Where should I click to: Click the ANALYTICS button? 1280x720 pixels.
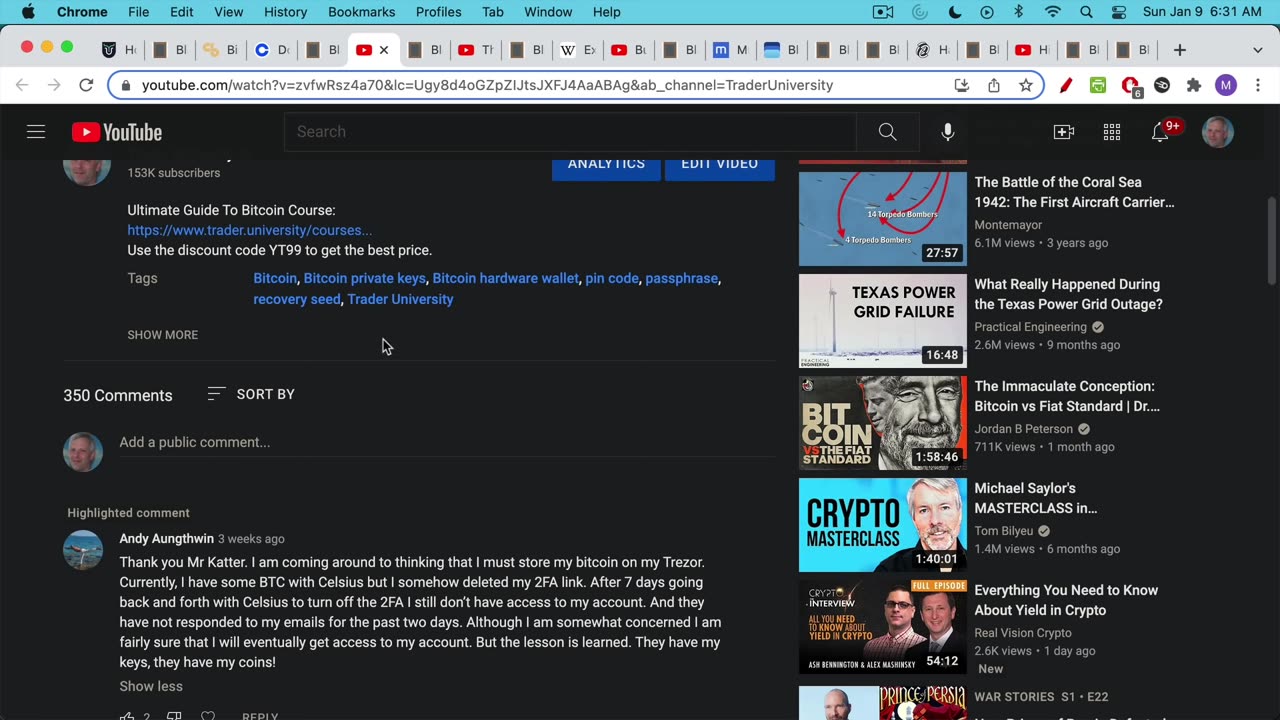606,166
